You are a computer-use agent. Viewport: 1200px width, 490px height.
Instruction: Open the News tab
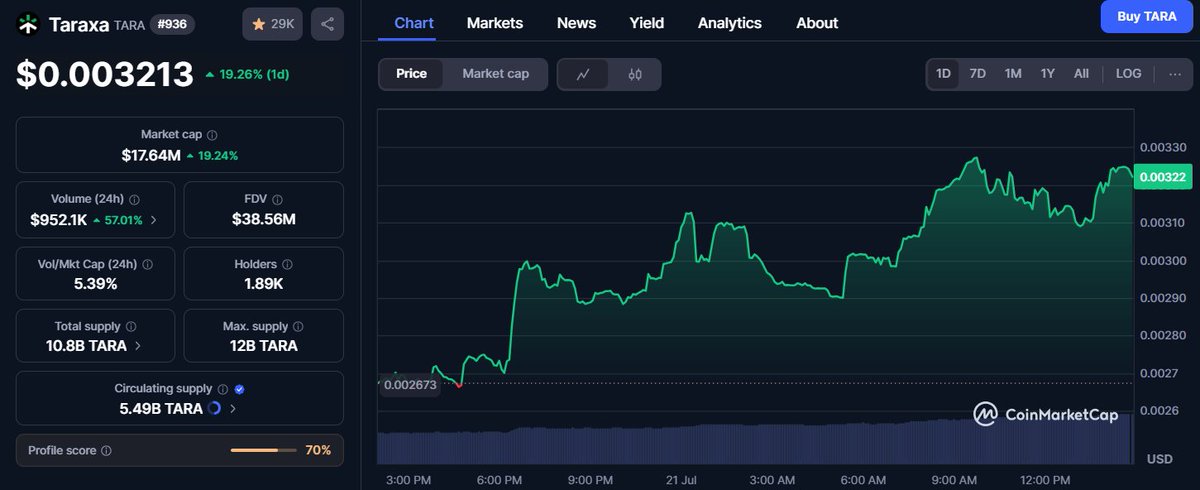[576, 23]
